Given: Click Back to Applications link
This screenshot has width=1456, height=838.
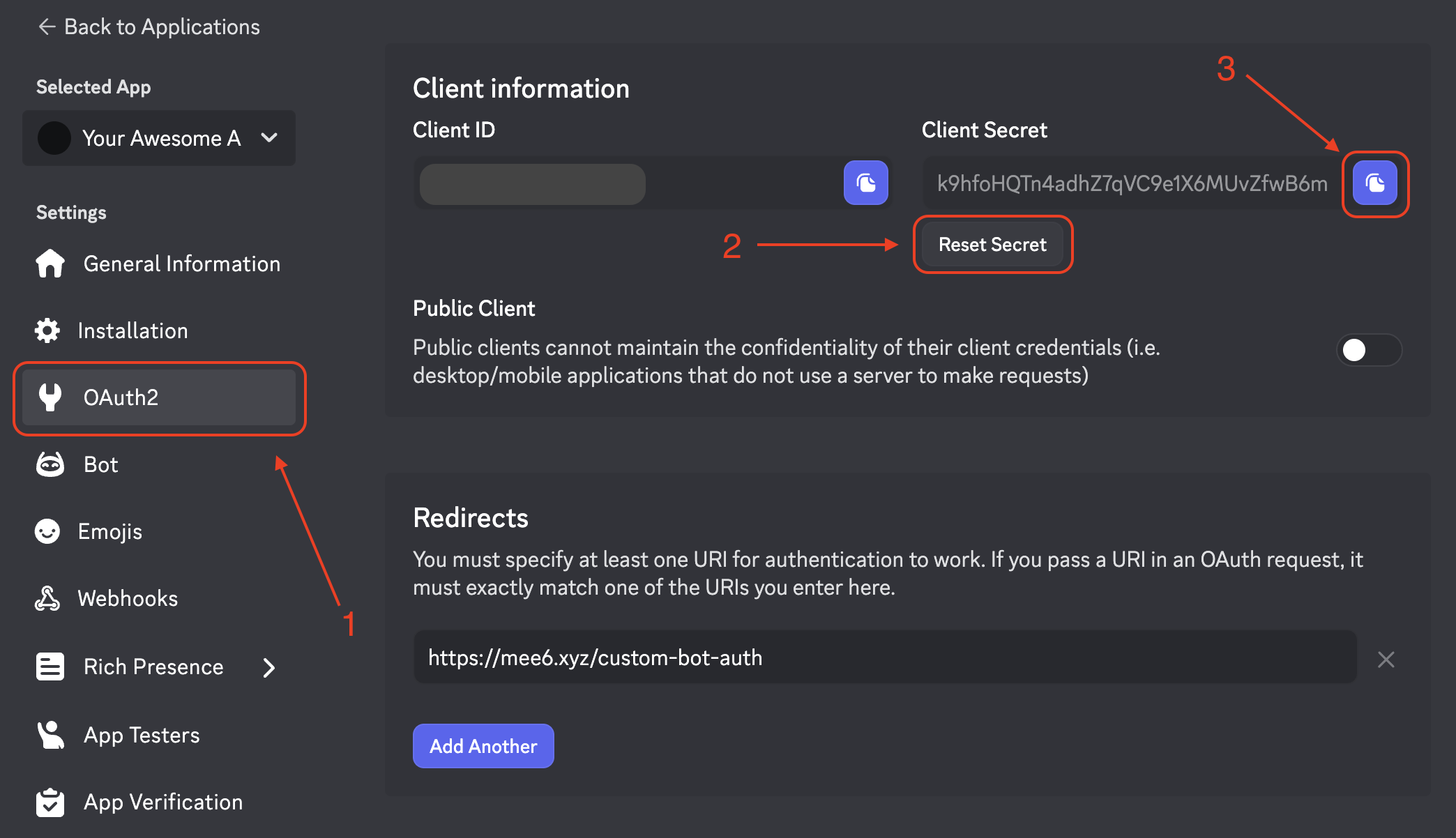Looking at the screenshot, I should click(x=149, y=26).
